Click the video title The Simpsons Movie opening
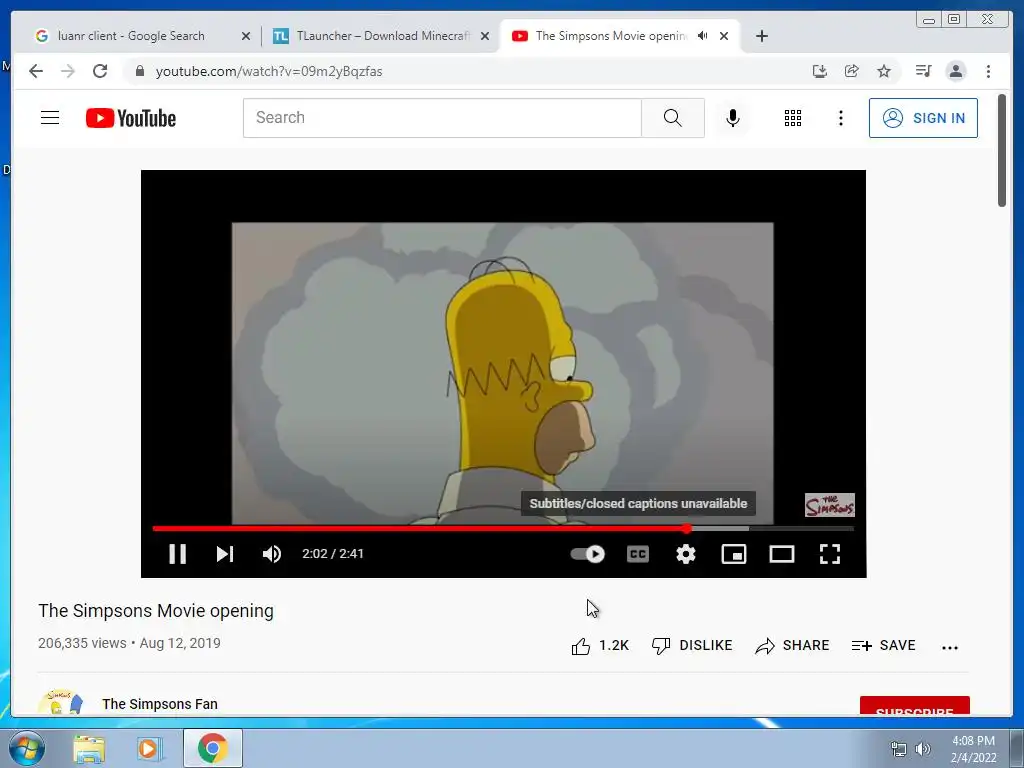The width and height of the screenshot is (1024, 768). 156,611
